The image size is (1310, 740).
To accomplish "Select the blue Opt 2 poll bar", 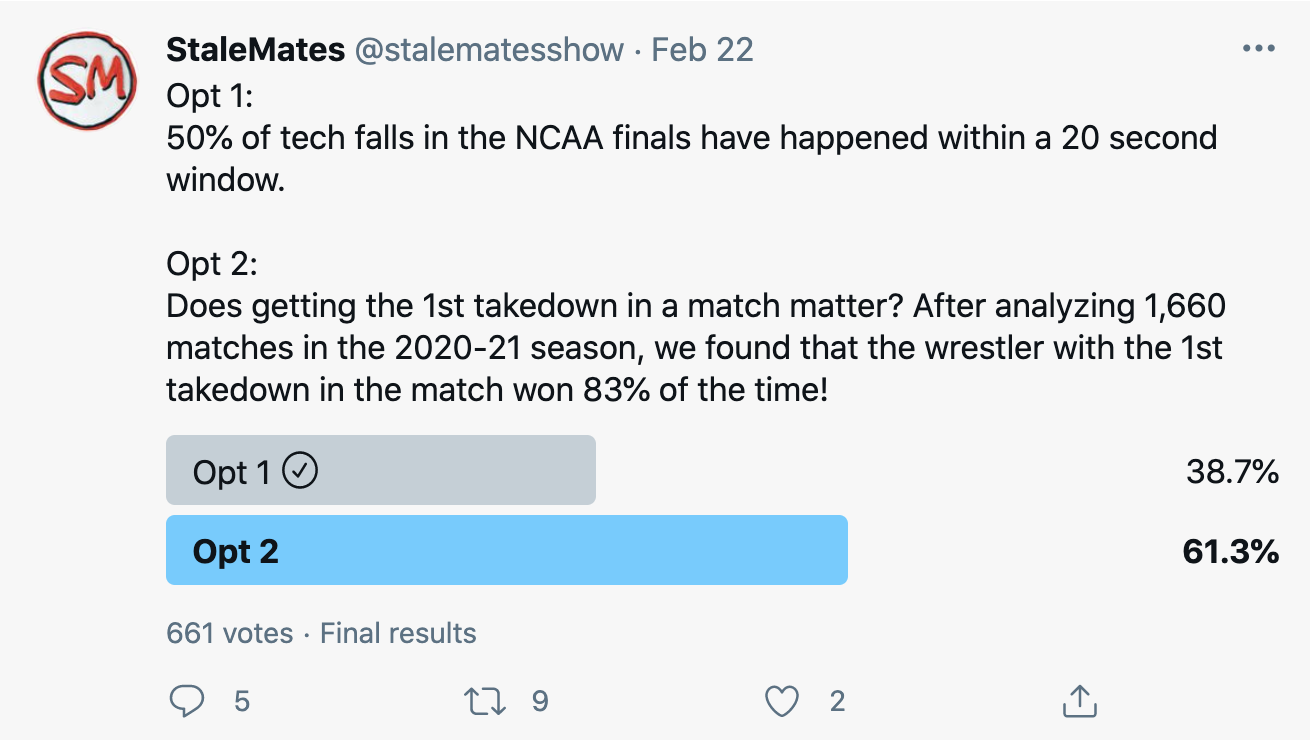I will 506,550.
